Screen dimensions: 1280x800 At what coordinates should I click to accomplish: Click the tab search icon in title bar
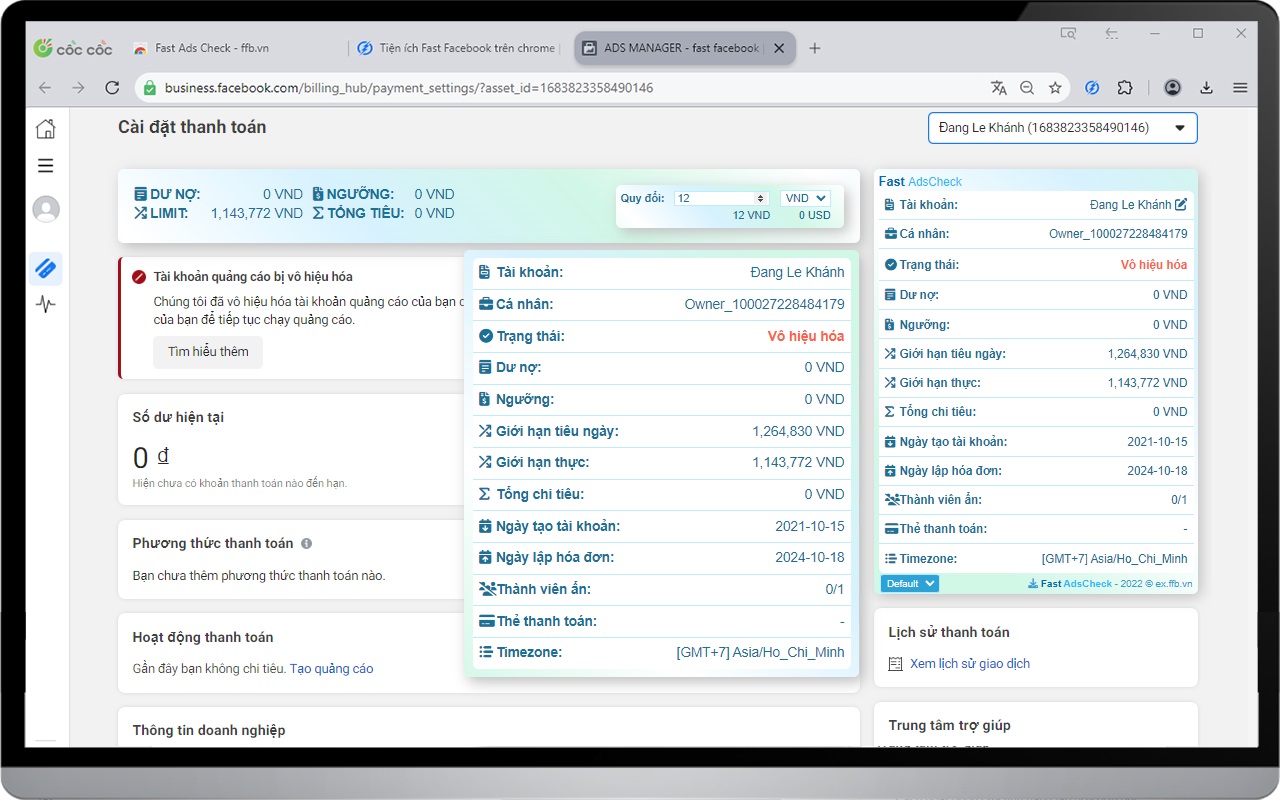click(x=1068, y=33)
